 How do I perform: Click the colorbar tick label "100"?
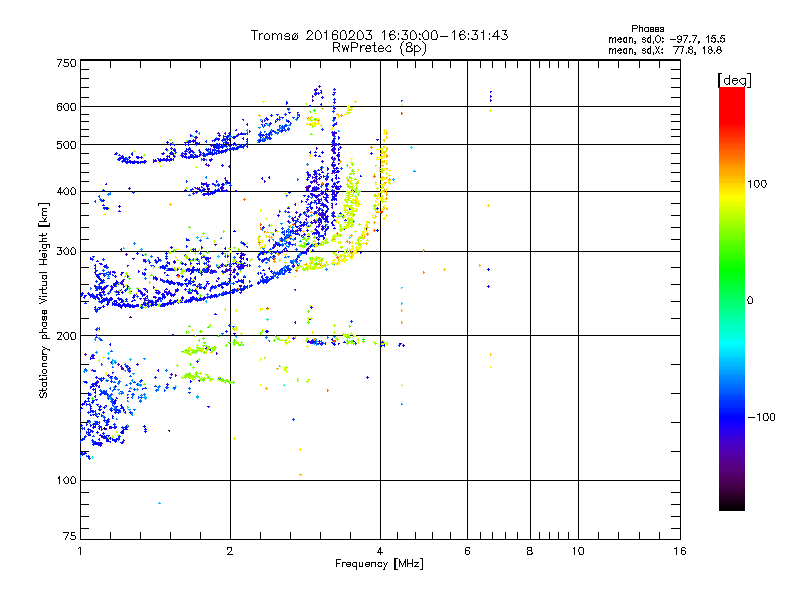[x=757, y=184]
